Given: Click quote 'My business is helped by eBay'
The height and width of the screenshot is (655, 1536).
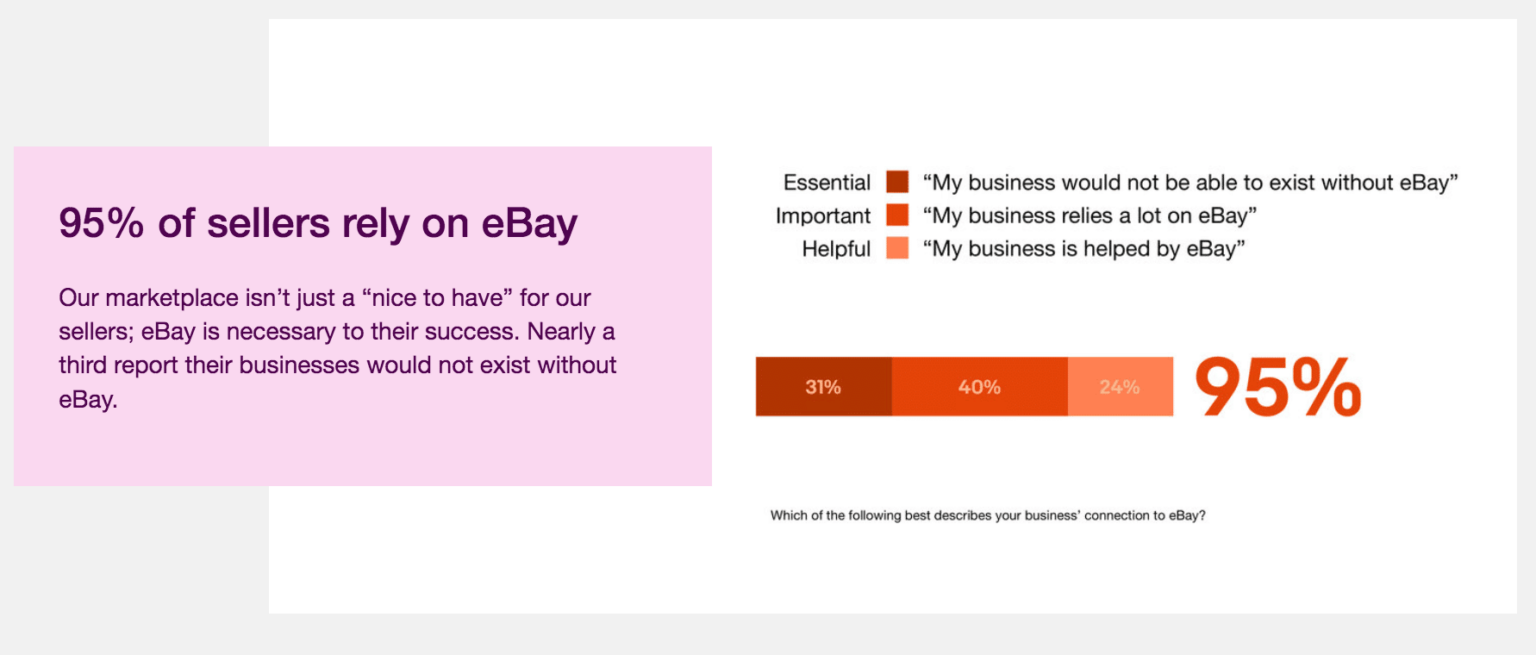Looking at the screenshot, I should coord(1084,248).
